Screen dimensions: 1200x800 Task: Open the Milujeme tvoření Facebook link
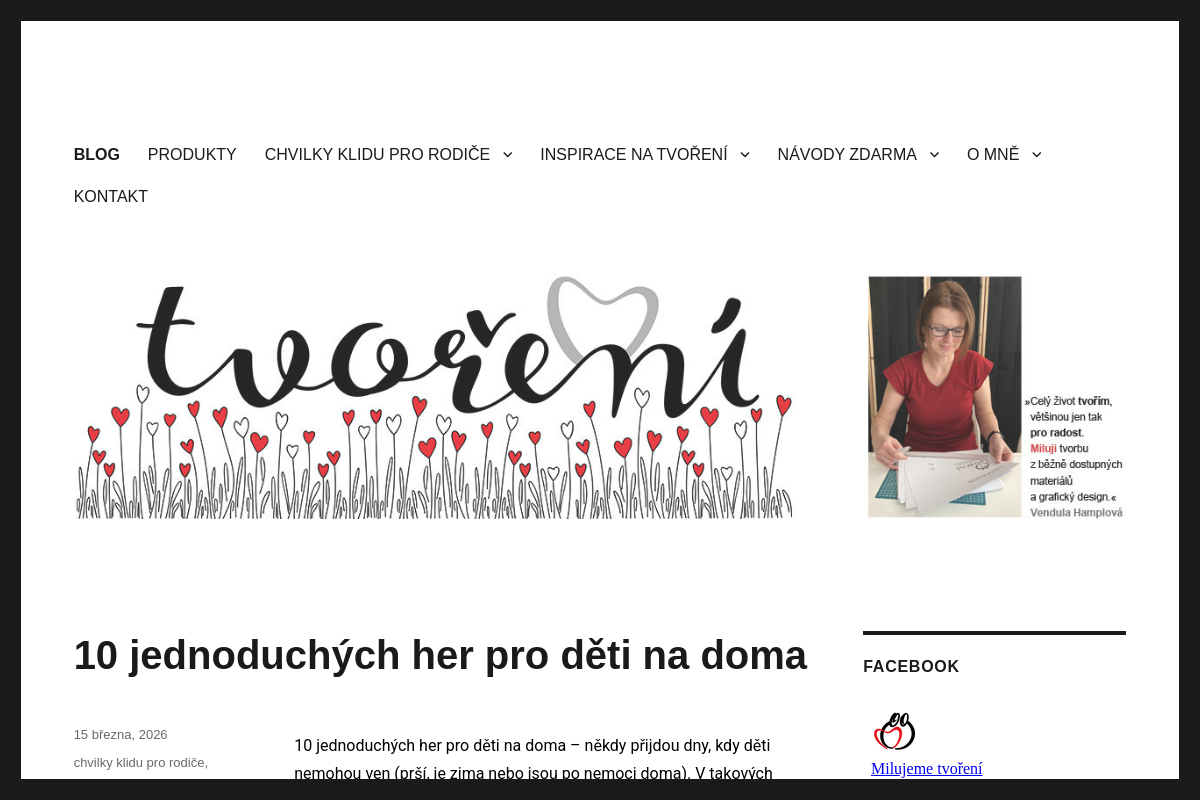(926, 769)
